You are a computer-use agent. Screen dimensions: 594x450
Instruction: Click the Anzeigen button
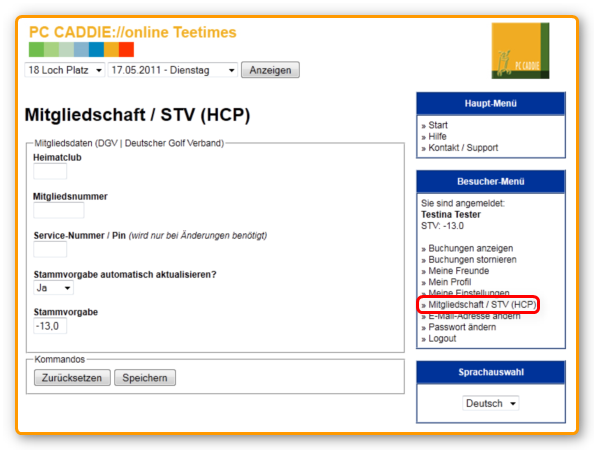[x=270, y=70]
